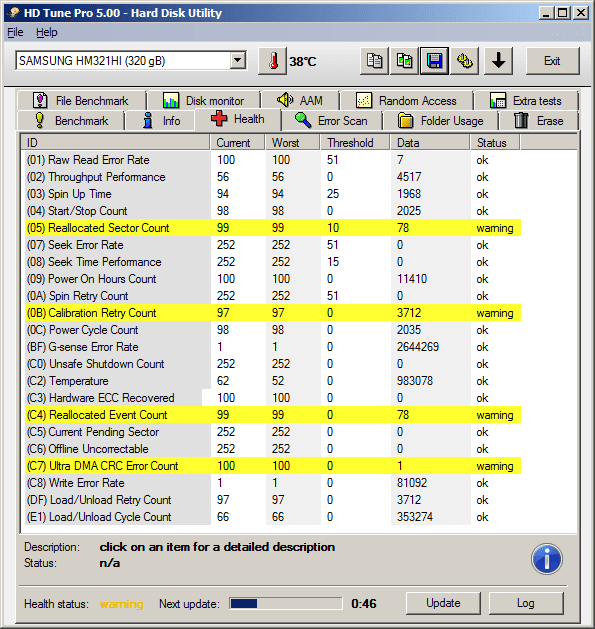Viewport: 595px width, 629px height.
Task: Select the (C4) Reallocated Event Count row
Action: [273, 415]
